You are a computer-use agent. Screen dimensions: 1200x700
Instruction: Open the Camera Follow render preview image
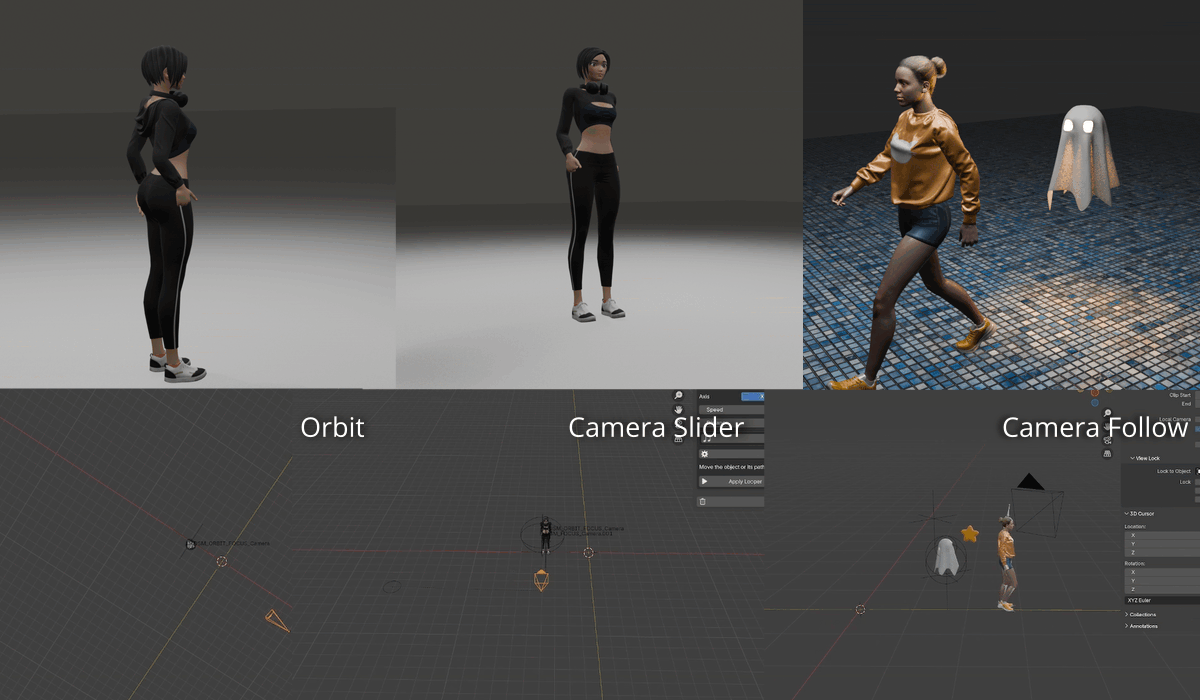1001,195
